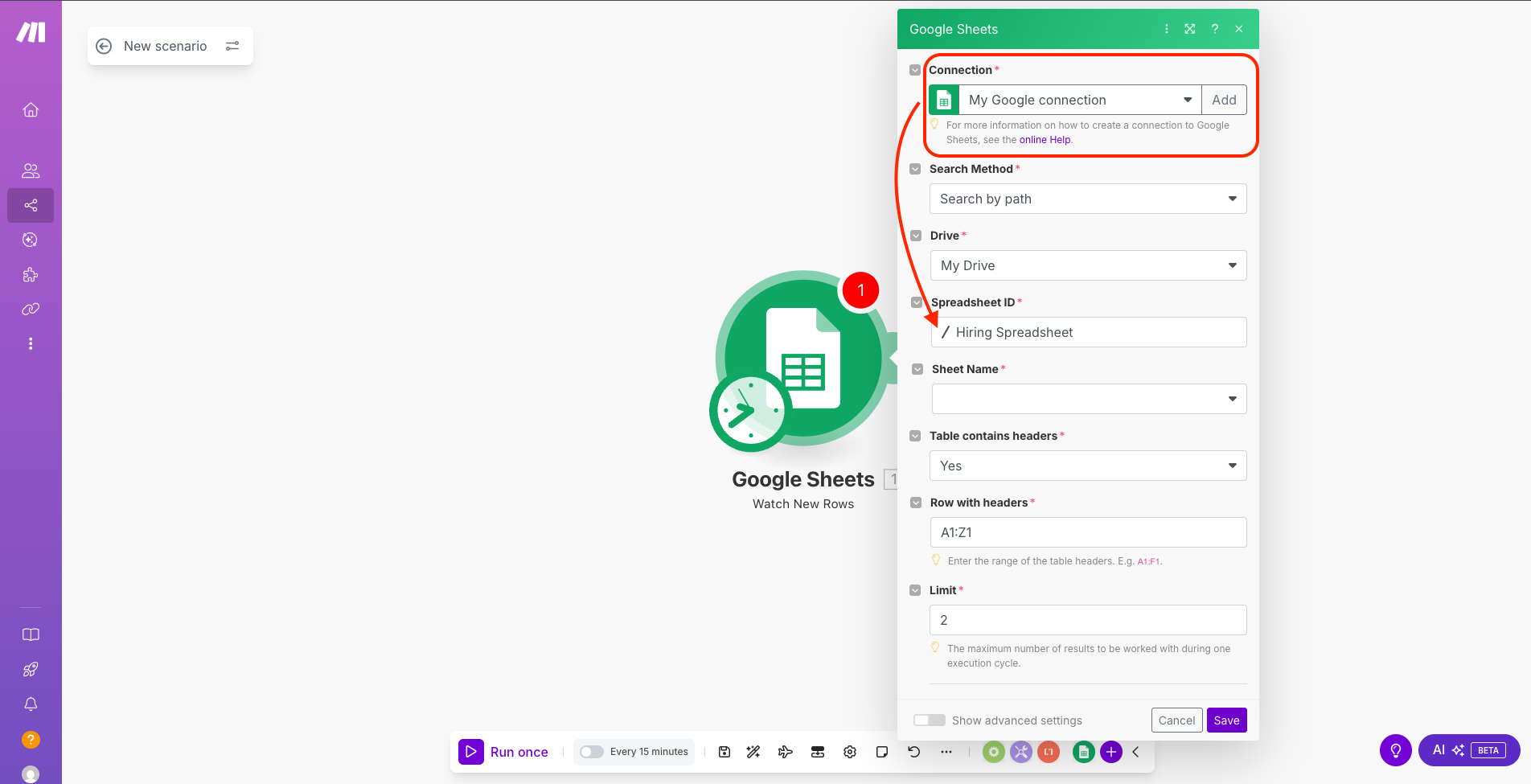Open scenario settings gear in bottom toolbar
The width and height of the screenshot is (1531, 784).
point(849,751)
